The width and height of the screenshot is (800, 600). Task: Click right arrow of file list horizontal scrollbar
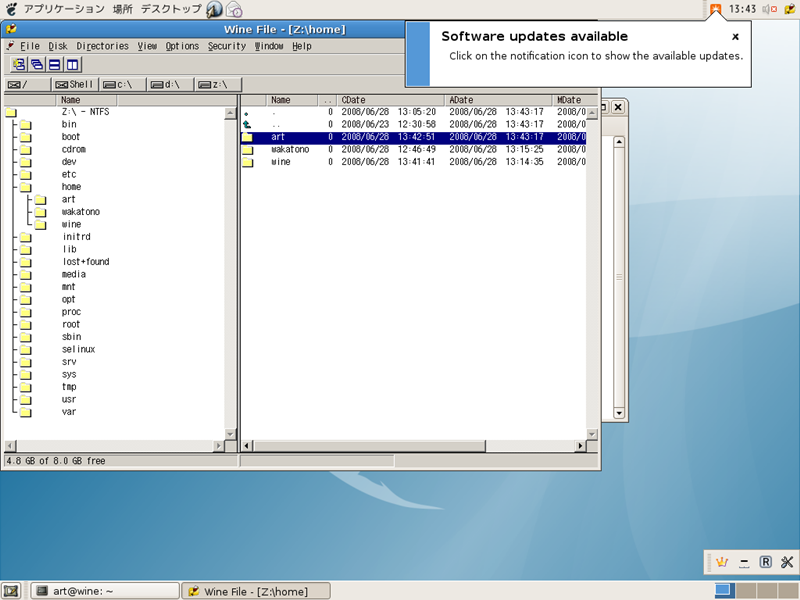coord(580,446)
